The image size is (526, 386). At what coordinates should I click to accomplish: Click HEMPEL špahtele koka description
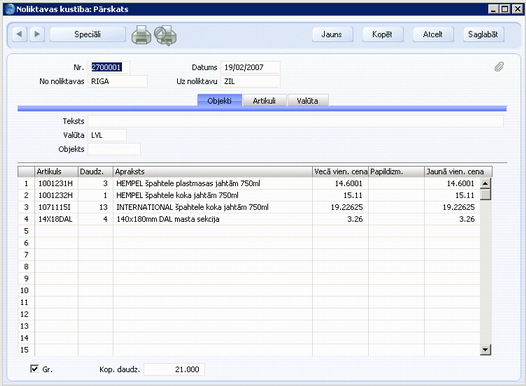click(213, 195)
